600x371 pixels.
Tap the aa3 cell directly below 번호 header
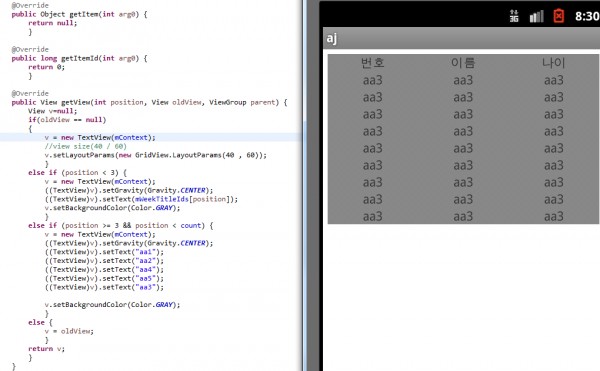pyautogui.click(x=373, y=80)
